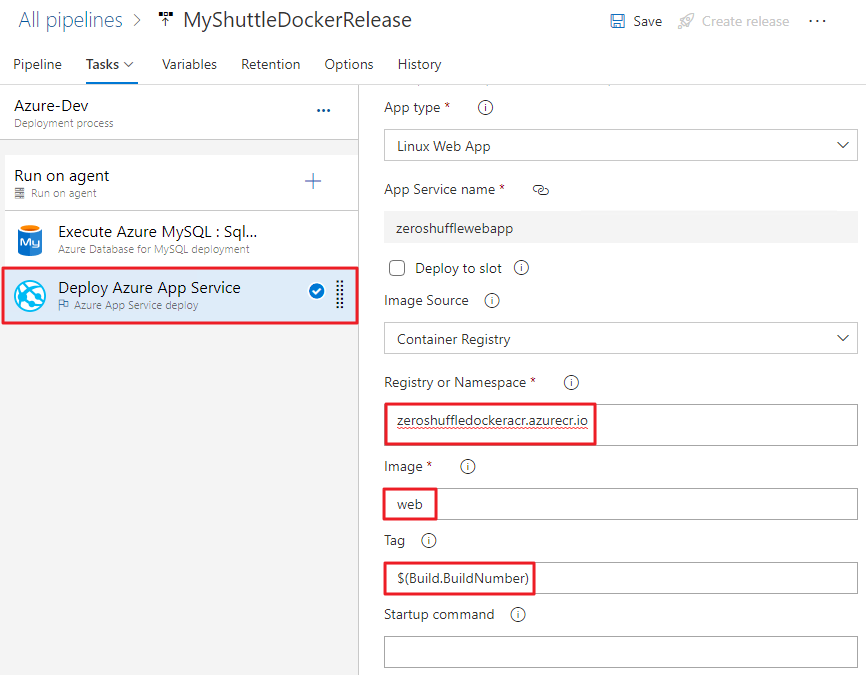
Task: Click Create release text
Action: click(x=746, y=22)
